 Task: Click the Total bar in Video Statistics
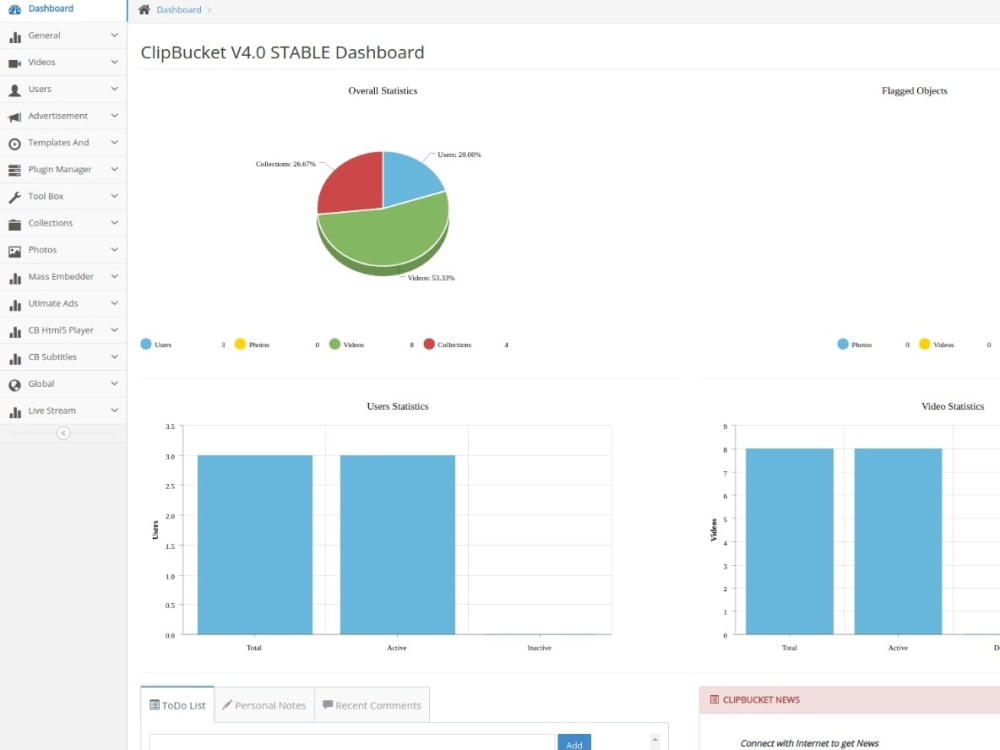coord(790,541)
